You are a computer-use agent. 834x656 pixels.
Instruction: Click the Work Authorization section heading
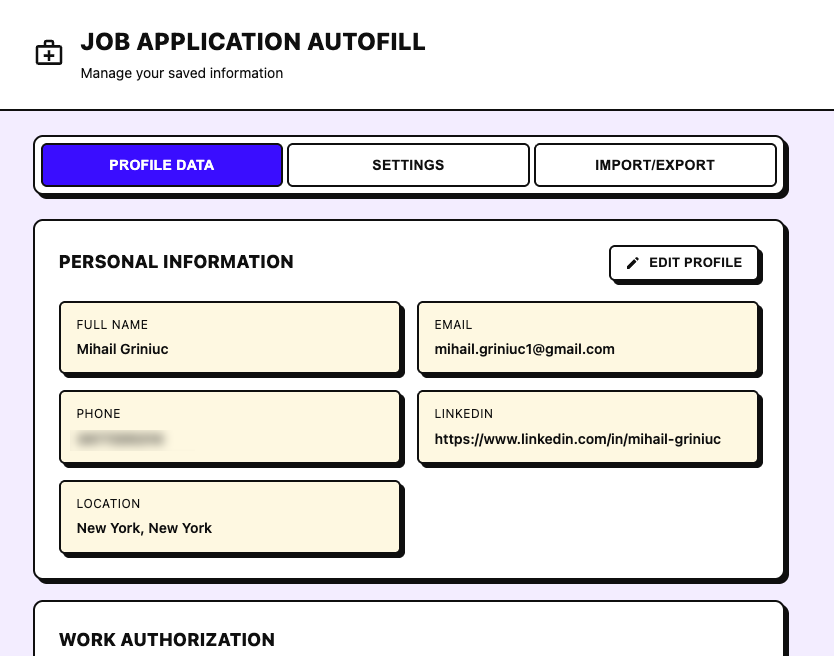coord(167,639)
